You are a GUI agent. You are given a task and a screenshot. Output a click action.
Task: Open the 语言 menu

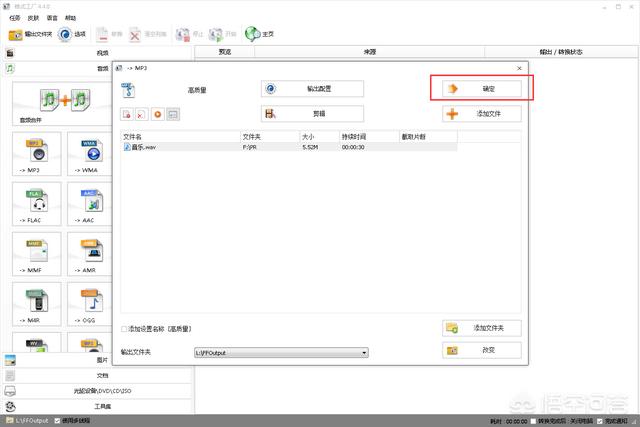pos(52,18)
